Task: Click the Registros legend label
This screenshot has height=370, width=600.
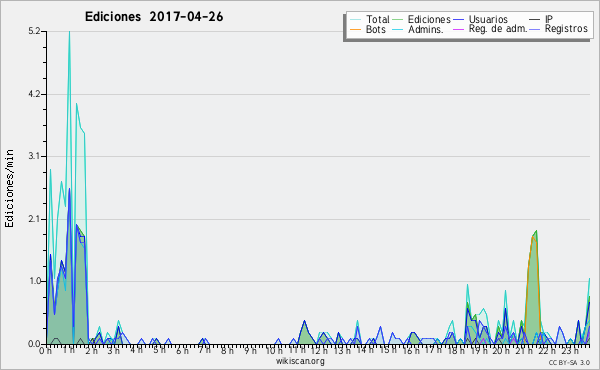Action: [x=566, y=29]
